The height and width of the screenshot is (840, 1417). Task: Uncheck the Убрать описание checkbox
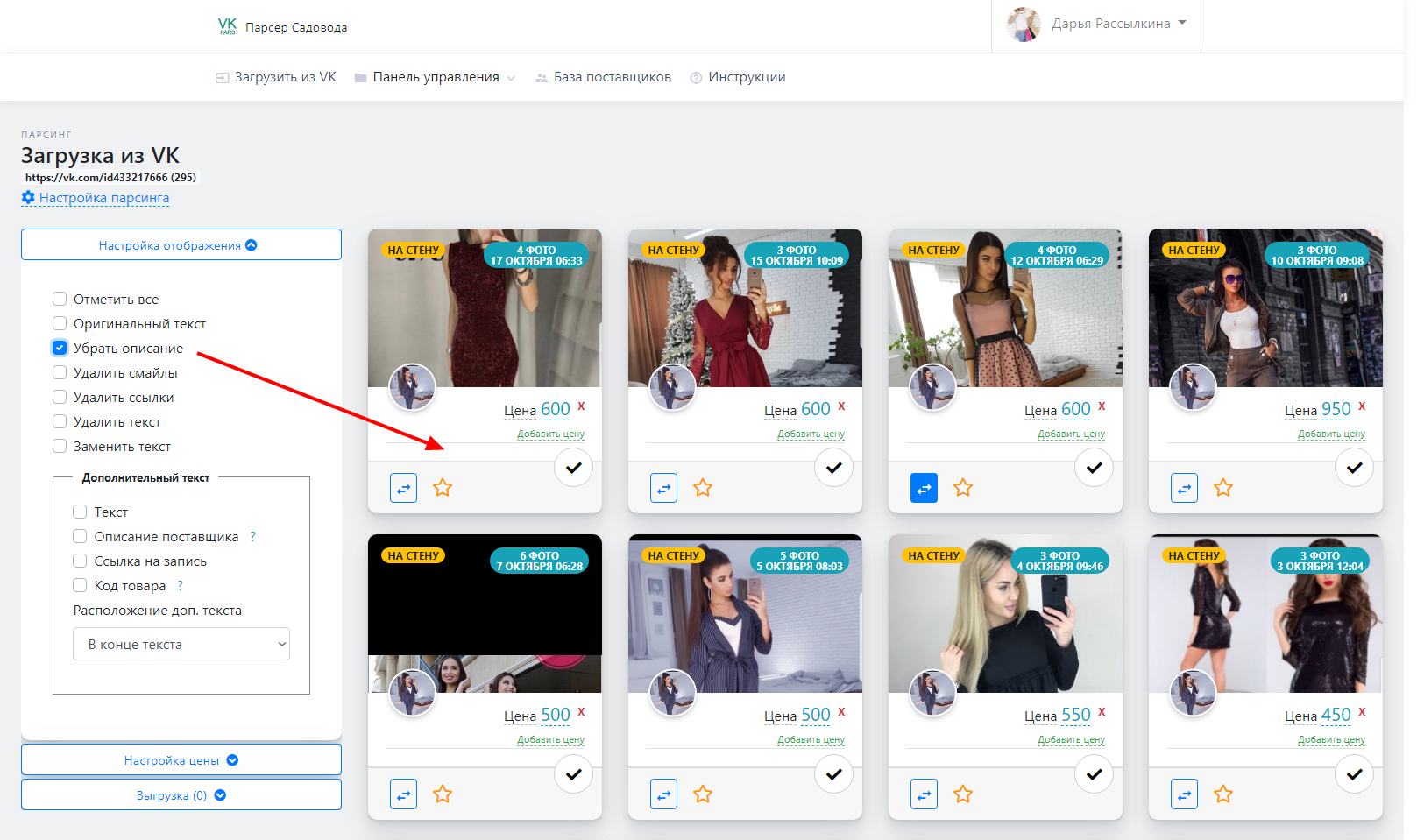coord(60,349)
